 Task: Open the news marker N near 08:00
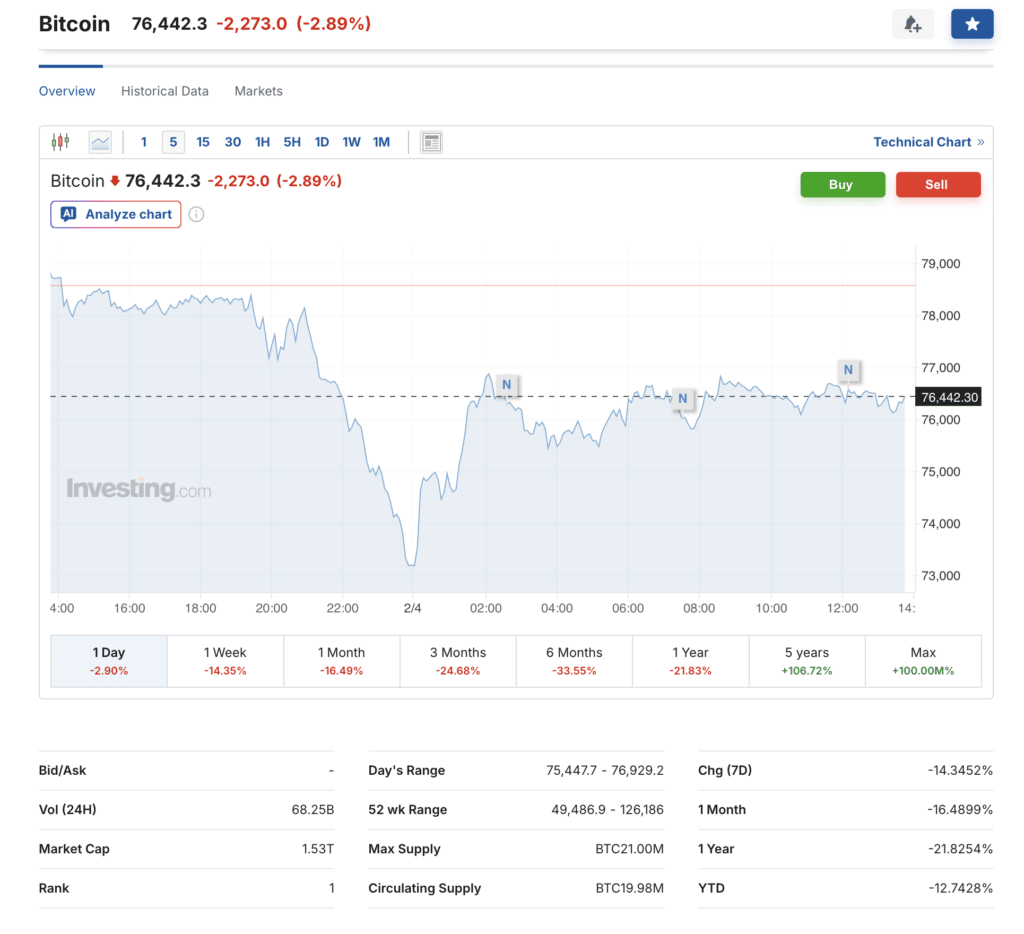[x=682, y=398]
